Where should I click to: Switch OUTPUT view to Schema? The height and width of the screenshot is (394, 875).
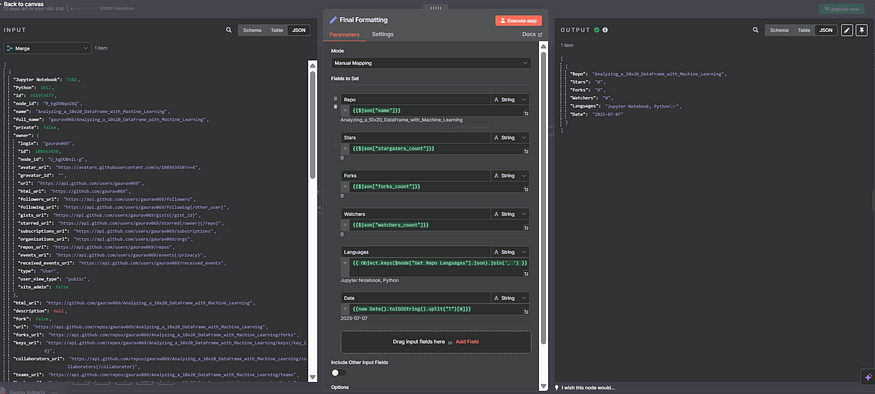779,30
